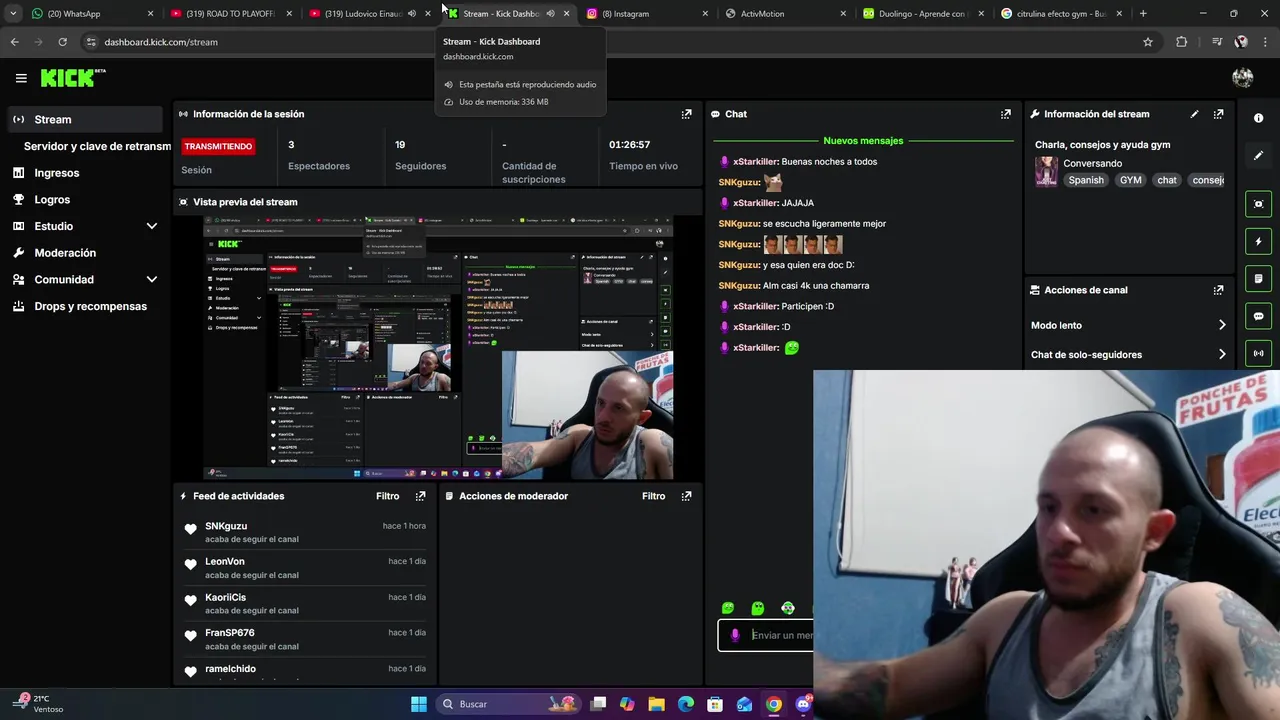1280x720 pixels.
Task: Pop out the Acciones de moderador panel
Action: coord(686,496)
